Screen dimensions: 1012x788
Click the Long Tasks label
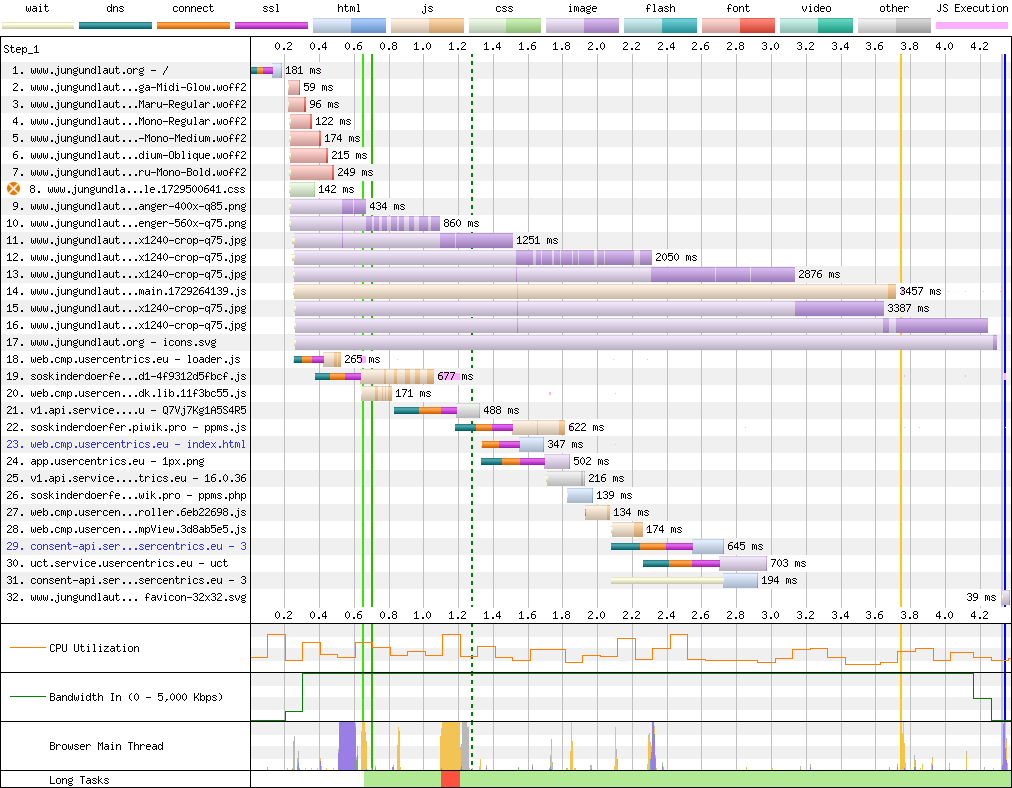coord(79,780)
